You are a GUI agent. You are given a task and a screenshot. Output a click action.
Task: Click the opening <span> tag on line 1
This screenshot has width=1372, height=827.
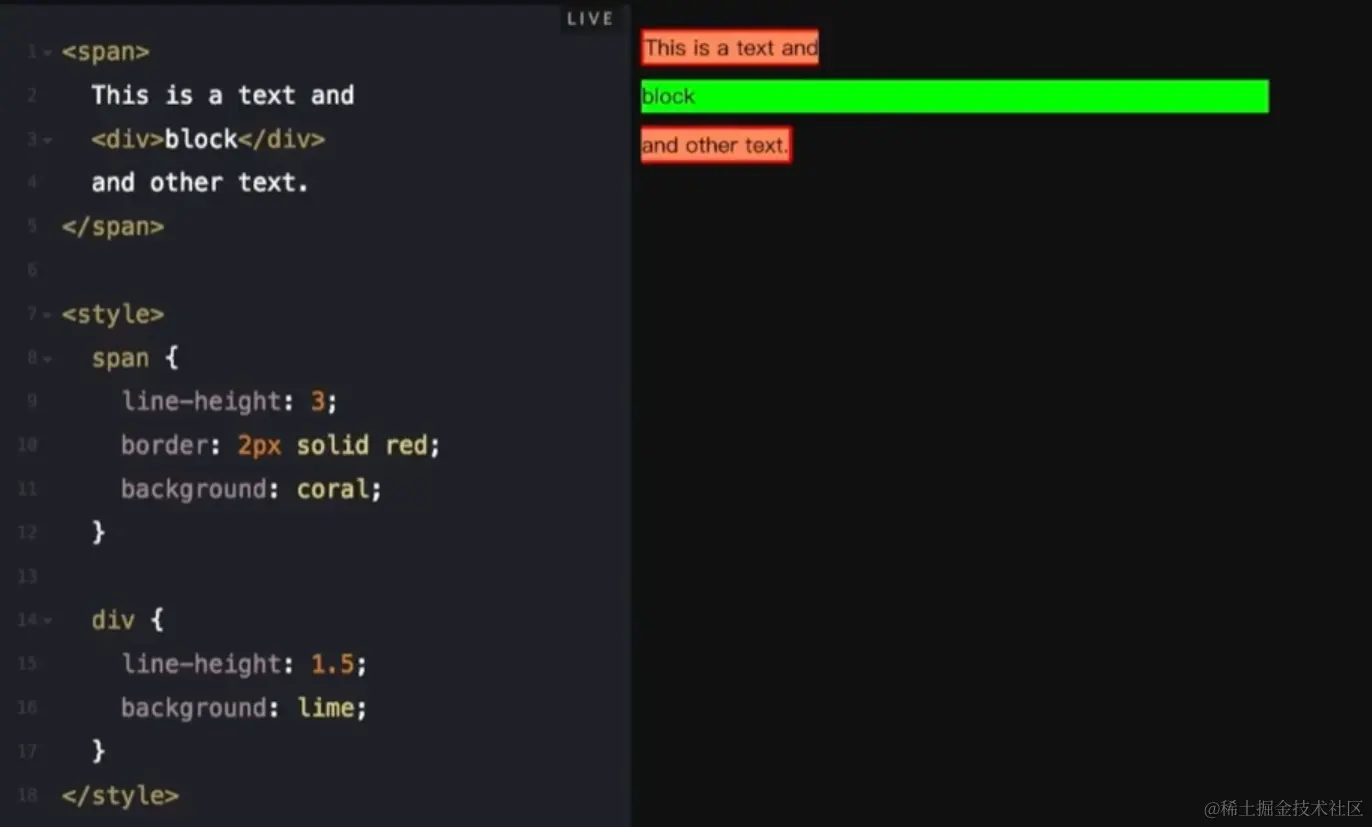[105, 51]
